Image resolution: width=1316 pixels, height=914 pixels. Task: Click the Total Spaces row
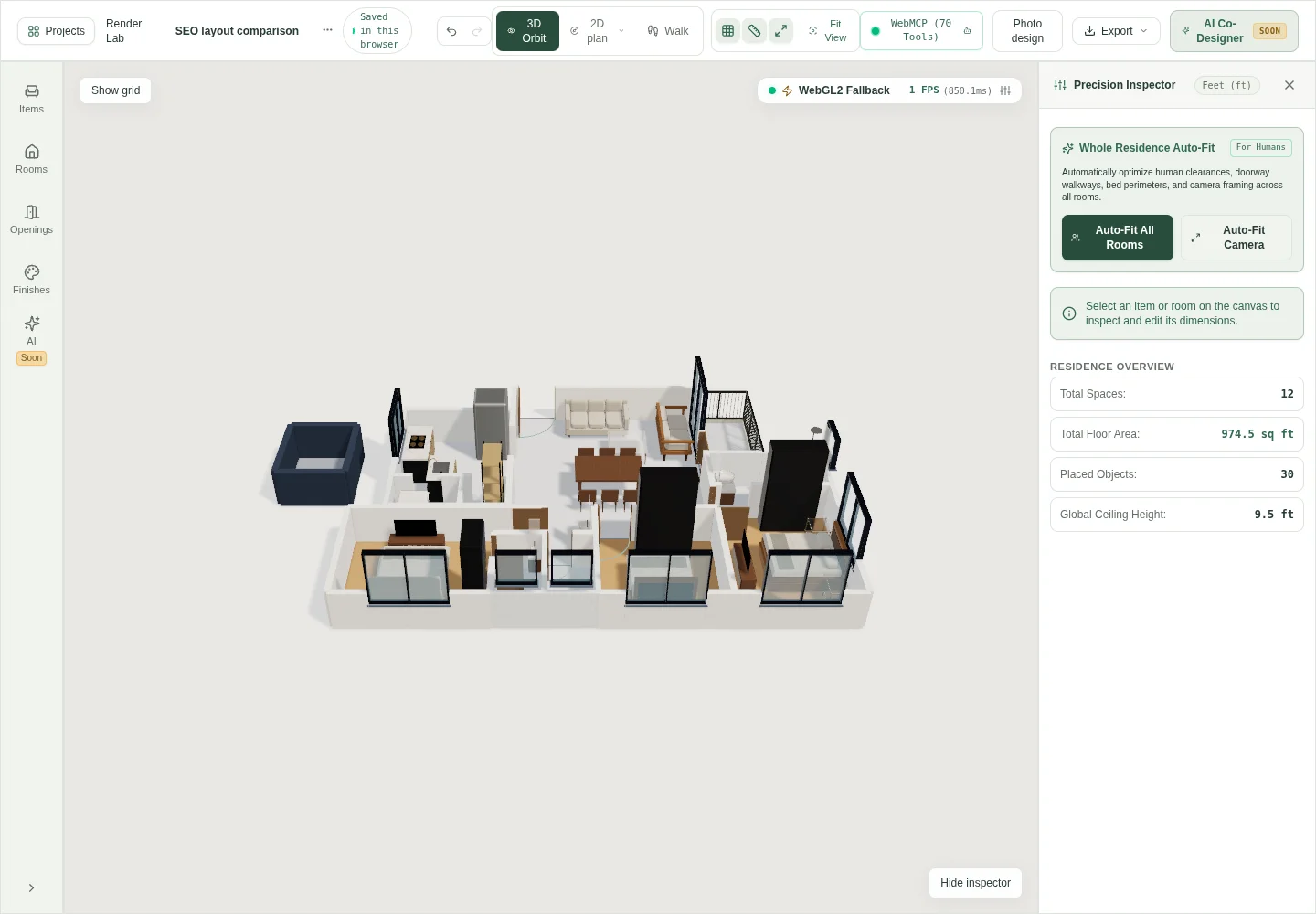(1177, 394)
